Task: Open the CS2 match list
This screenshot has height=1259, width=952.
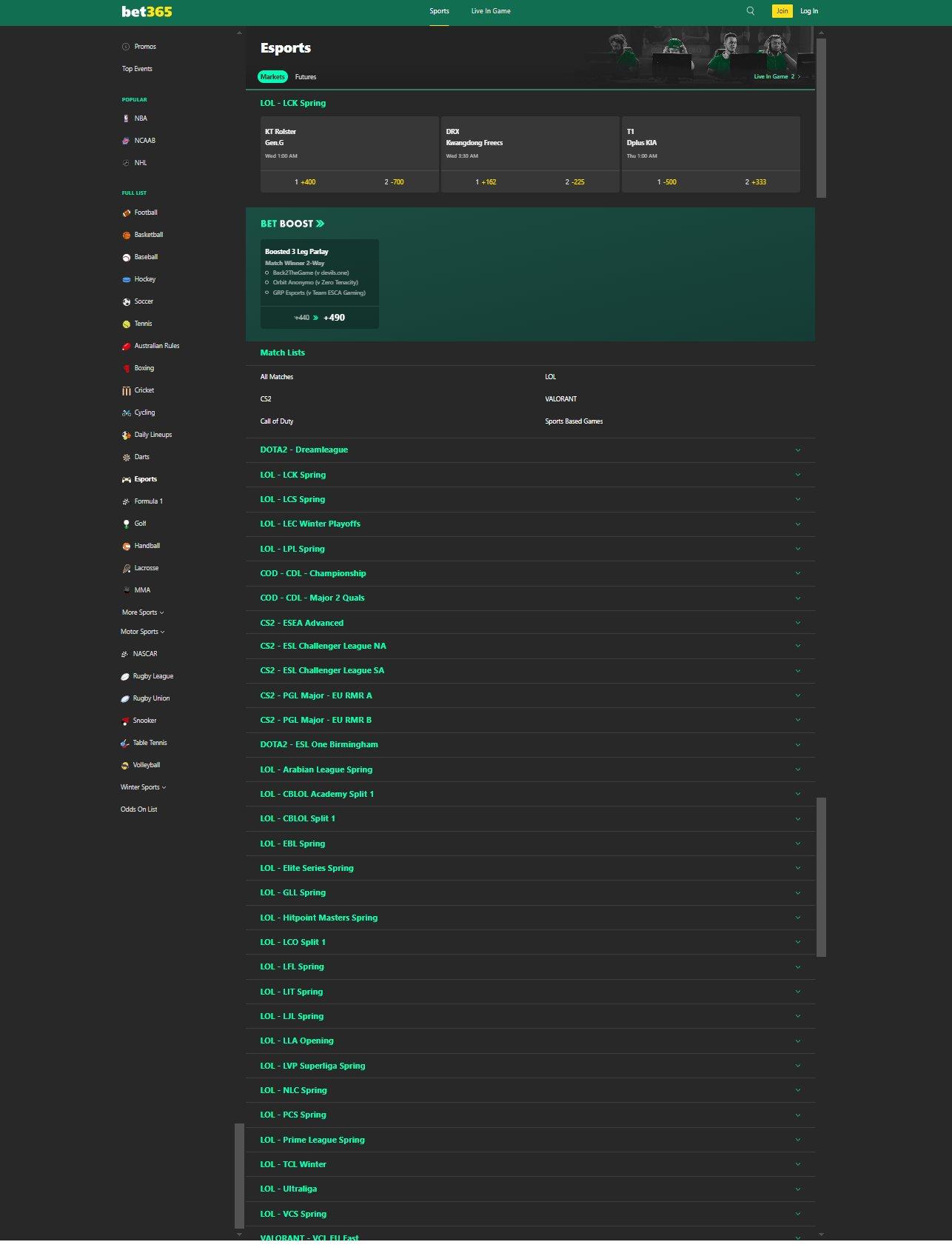Action: [266, 399]
